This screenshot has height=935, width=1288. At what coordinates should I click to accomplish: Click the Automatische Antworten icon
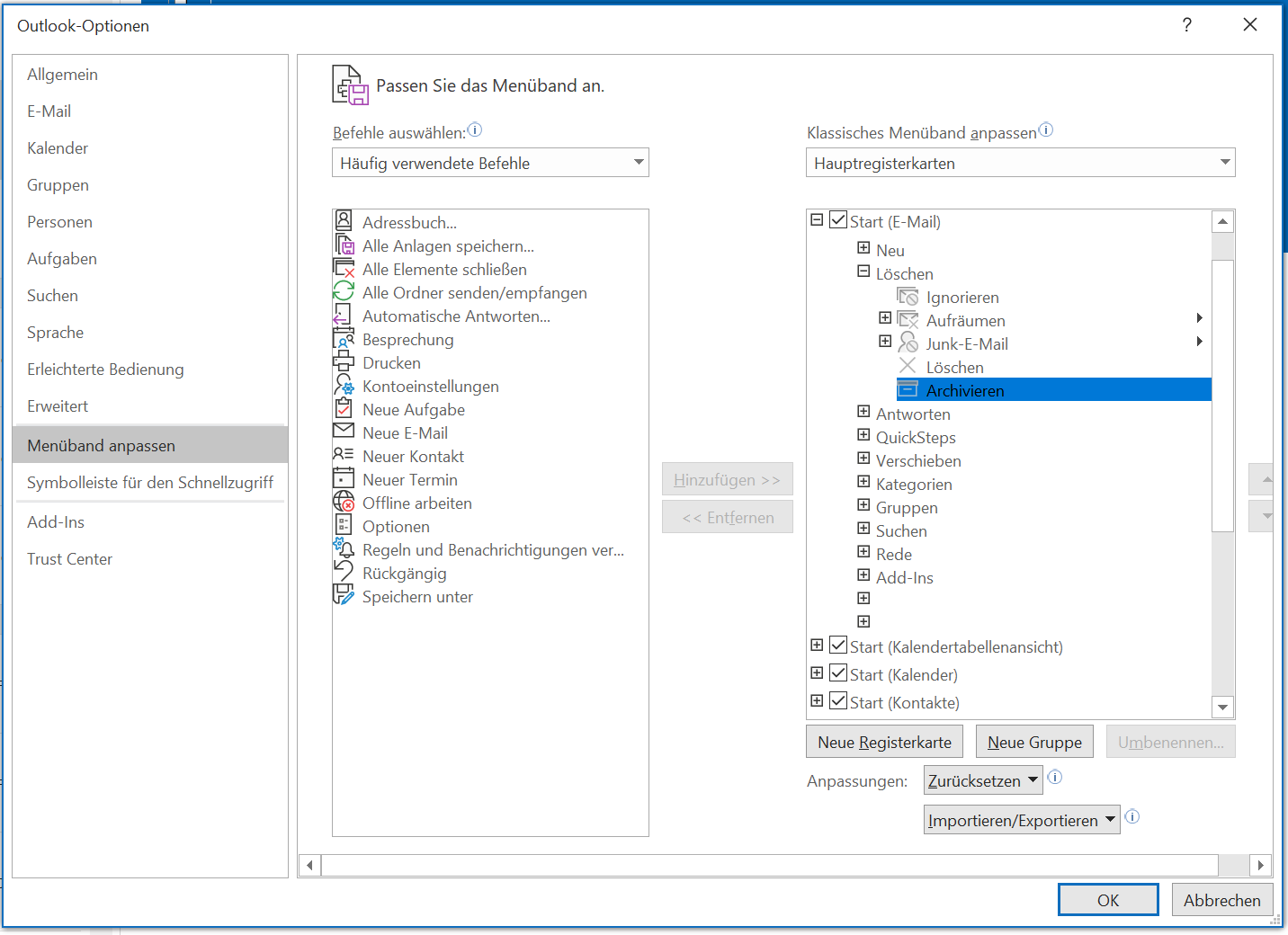click(x=344, y=315)
